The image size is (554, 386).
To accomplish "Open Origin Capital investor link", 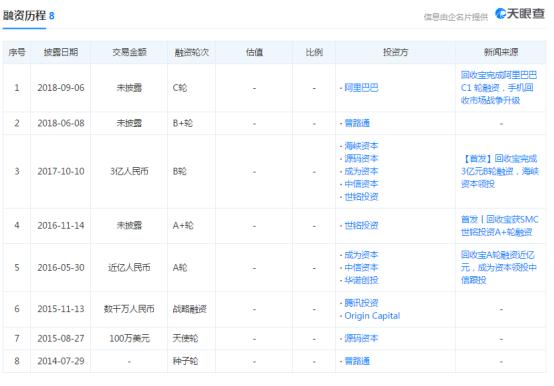I will [x=372, y=315].
